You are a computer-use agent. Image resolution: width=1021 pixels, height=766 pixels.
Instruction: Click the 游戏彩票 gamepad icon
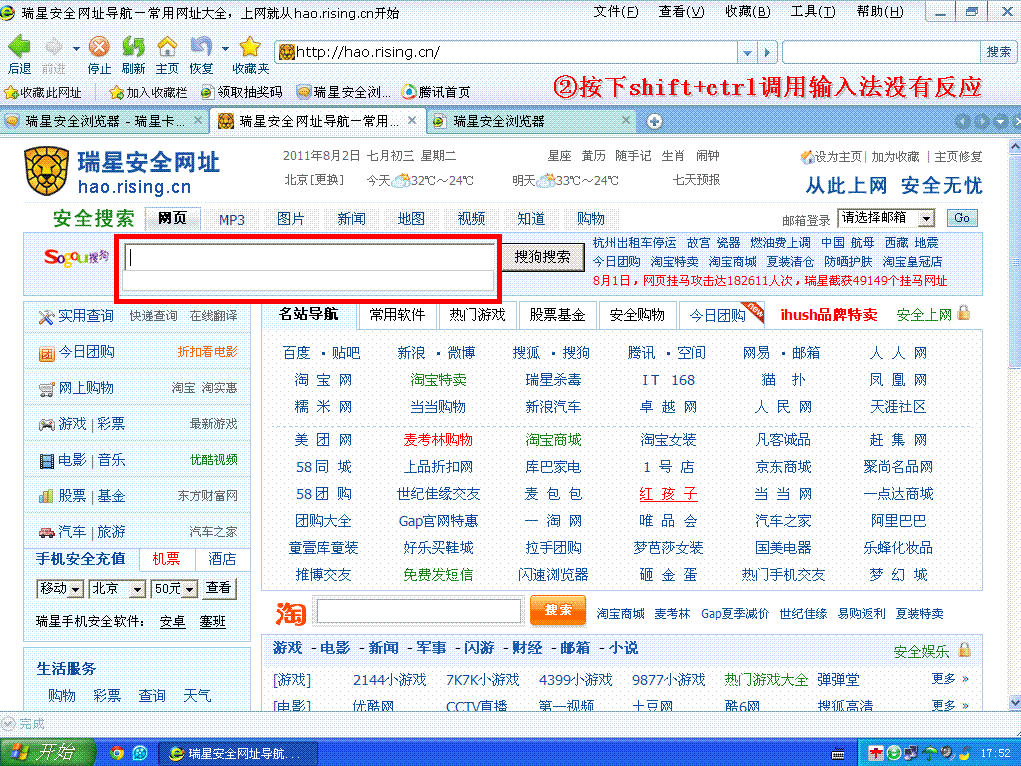tap(46, 425)
